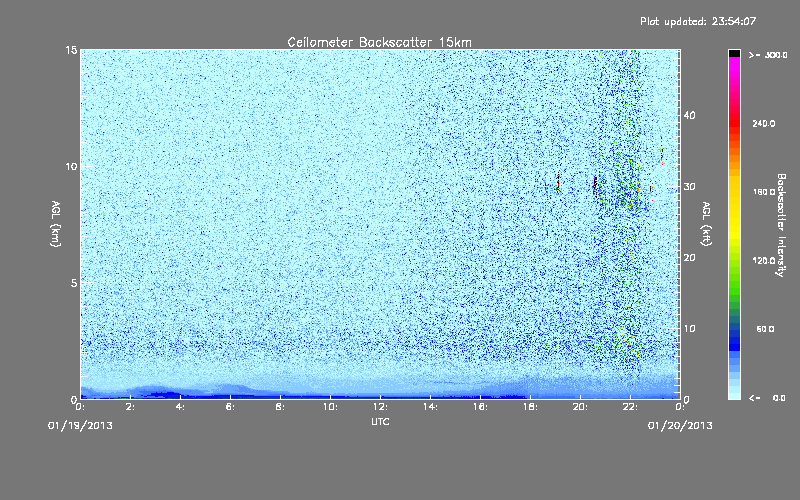Click the "20:" hour tick label
800x500 pixels.
tap(580, 407)
